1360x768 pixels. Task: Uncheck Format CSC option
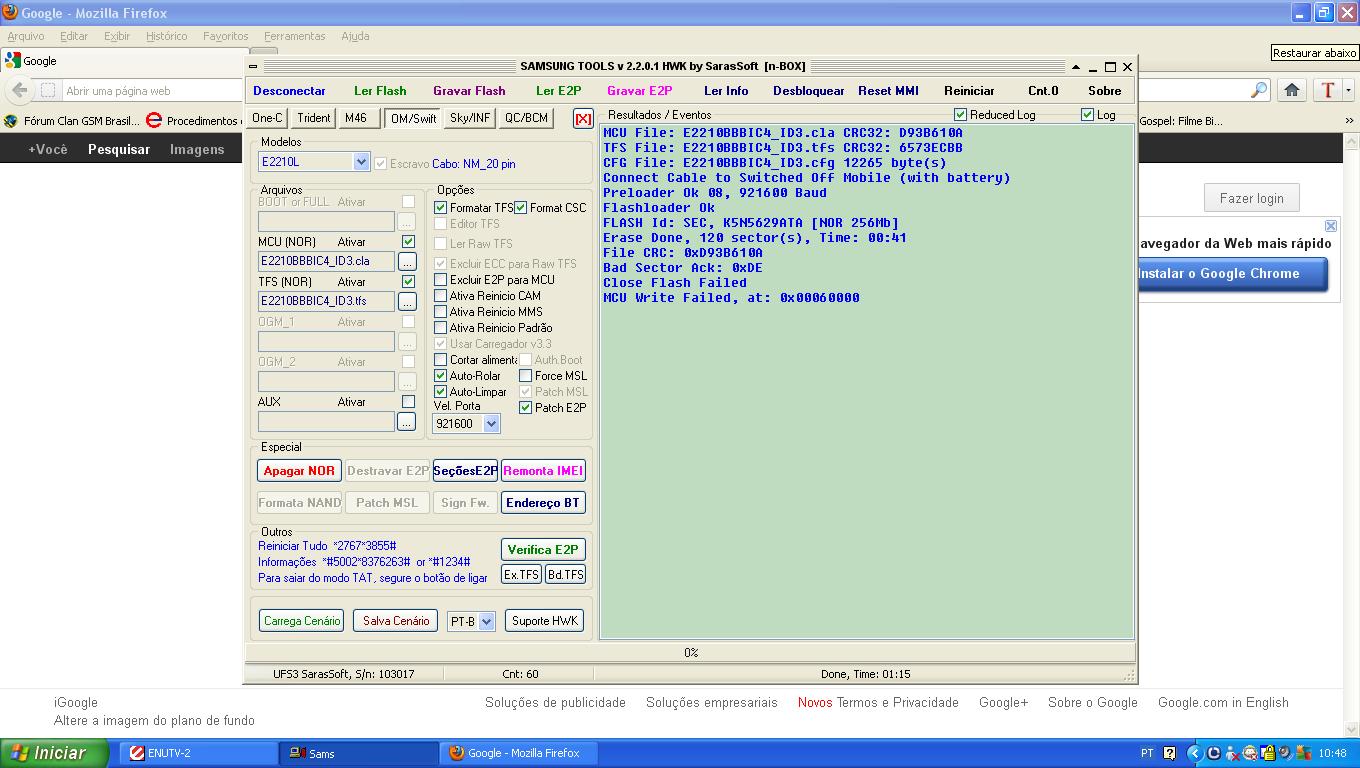point(520,208)
